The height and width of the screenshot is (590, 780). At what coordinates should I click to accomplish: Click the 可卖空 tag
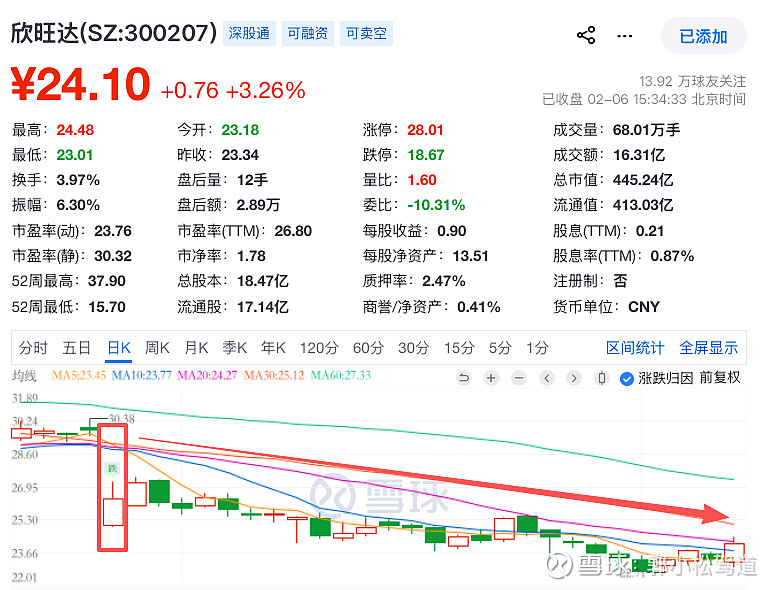point(367,33)
